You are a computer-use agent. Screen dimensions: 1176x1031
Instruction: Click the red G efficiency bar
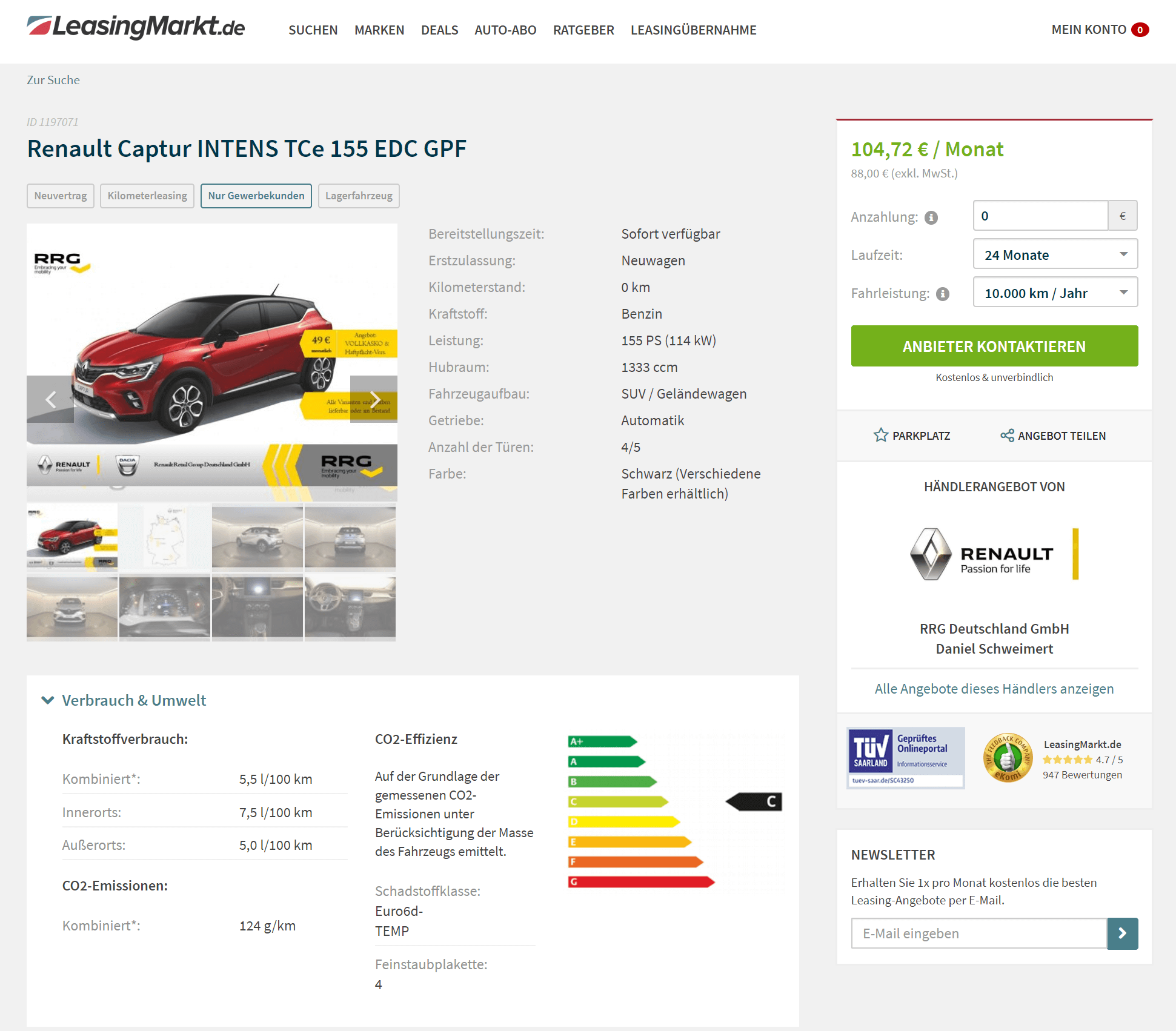(642, 881)
